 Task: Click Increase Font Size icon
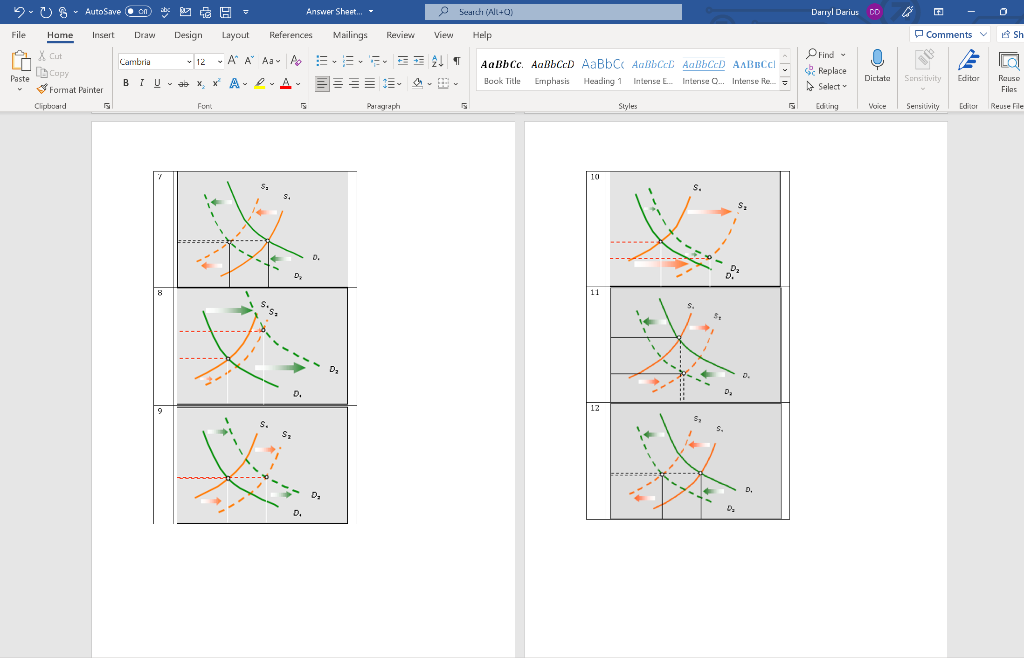point(232,61)
